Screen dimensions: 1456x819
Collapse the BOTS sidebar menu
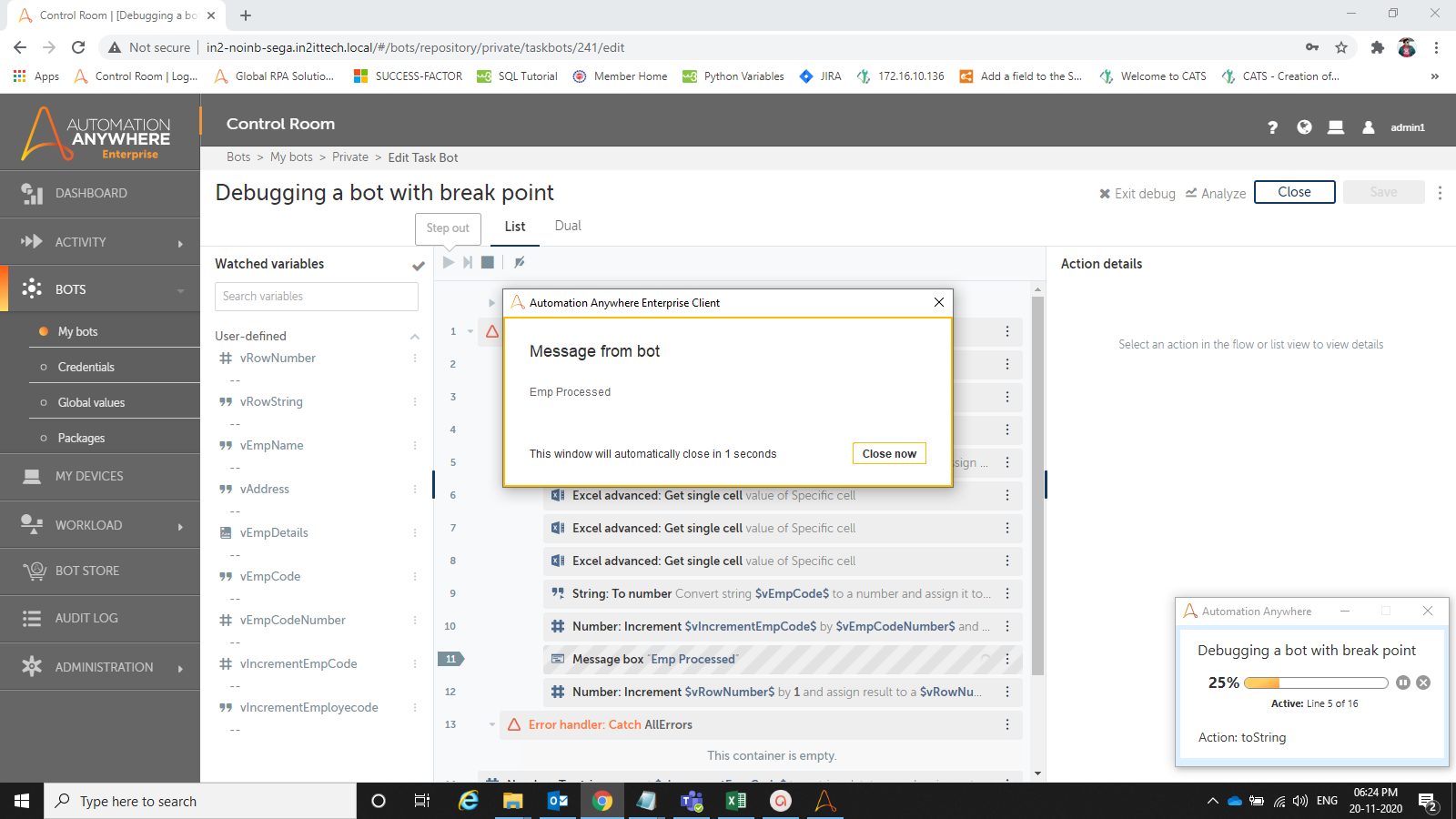pos(180,290)
